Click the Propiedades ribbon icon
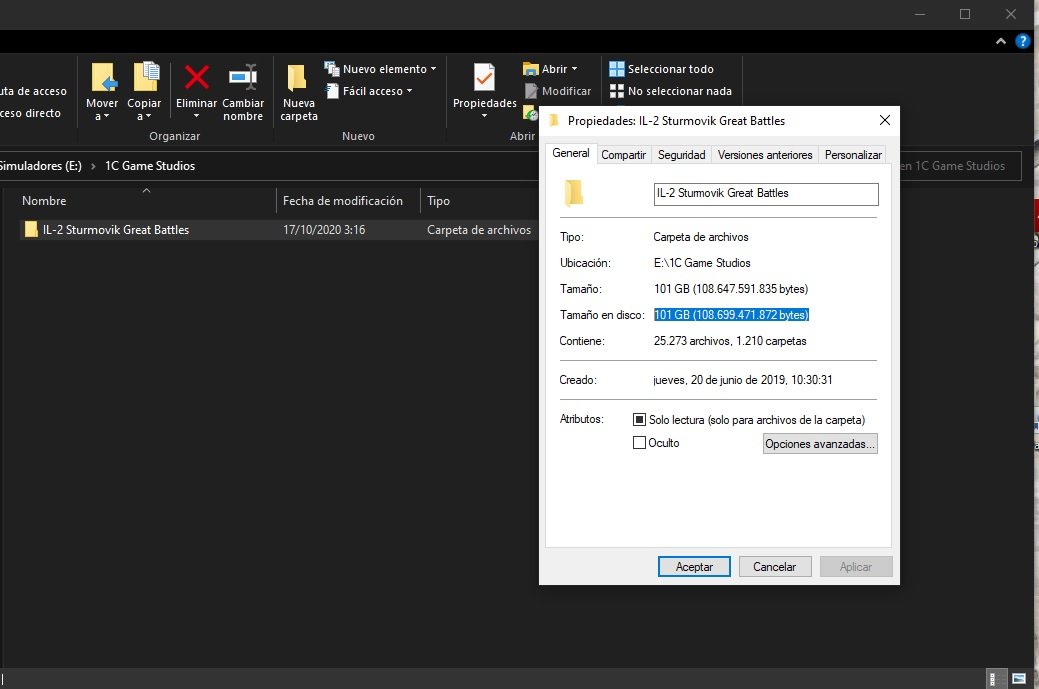This screenshot has width=1039, height=689. tap(484, 78)
